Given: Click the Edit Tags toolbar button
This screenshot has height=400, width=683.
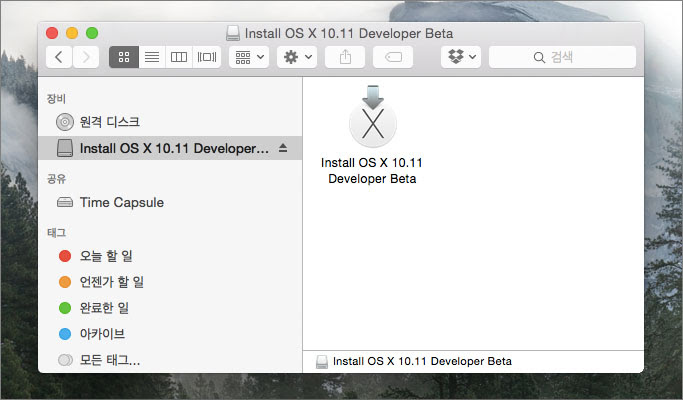Looking at the screenshot, I should [x=393, y=57].
